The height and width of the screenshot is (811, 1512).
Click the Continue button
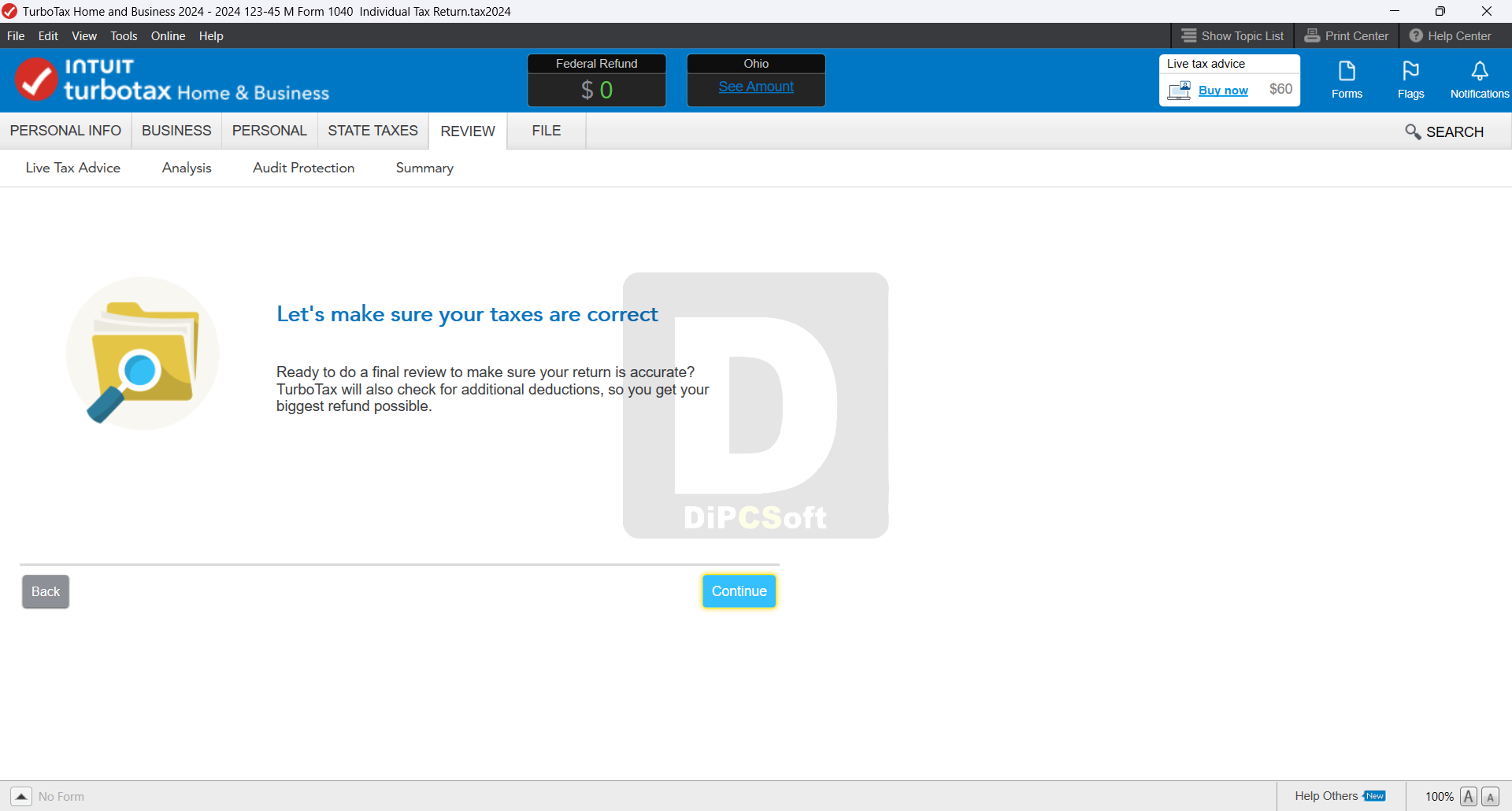739,591
